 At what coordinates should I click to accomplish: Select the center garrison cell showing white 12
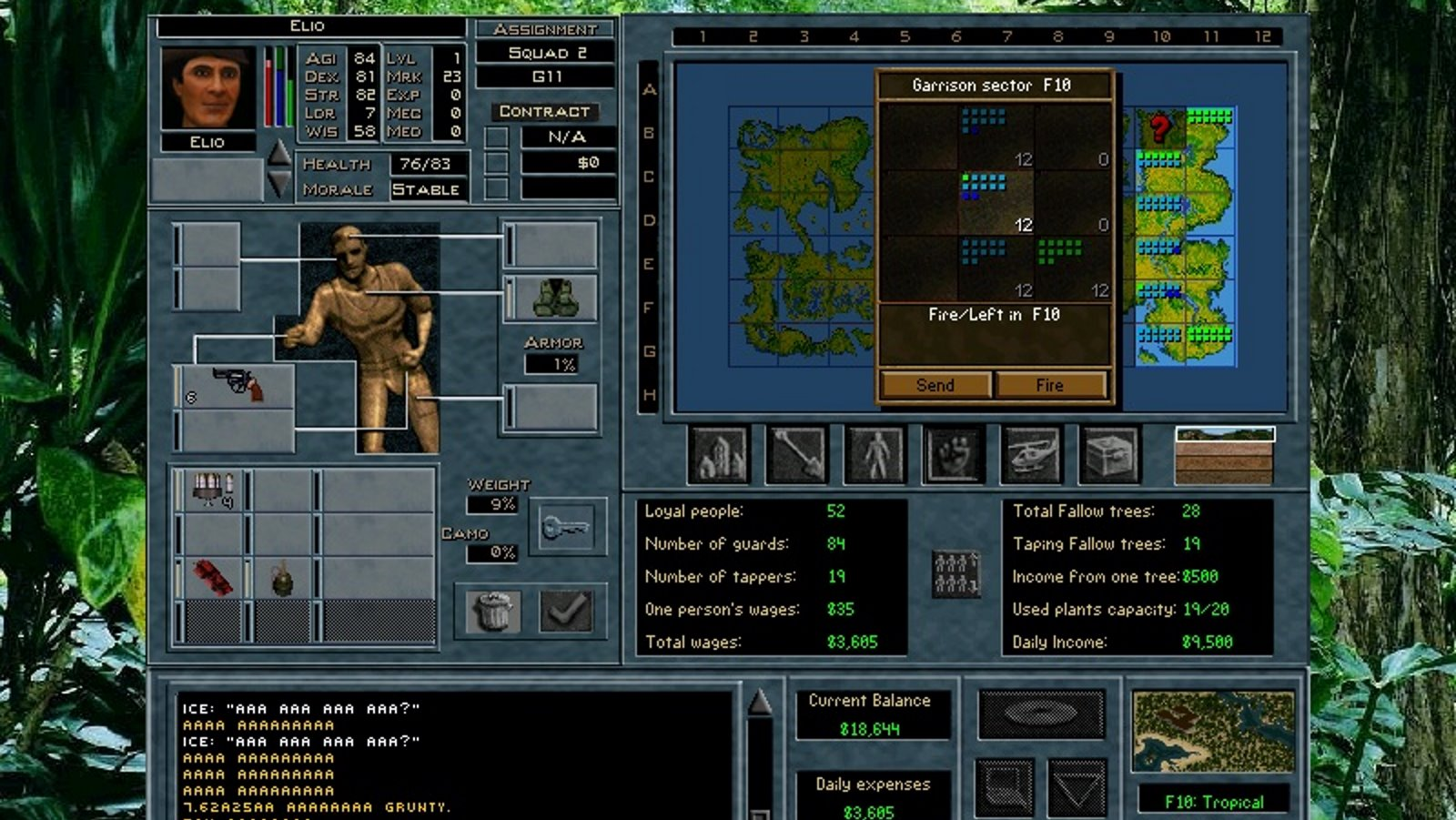(x=996, y=202)
